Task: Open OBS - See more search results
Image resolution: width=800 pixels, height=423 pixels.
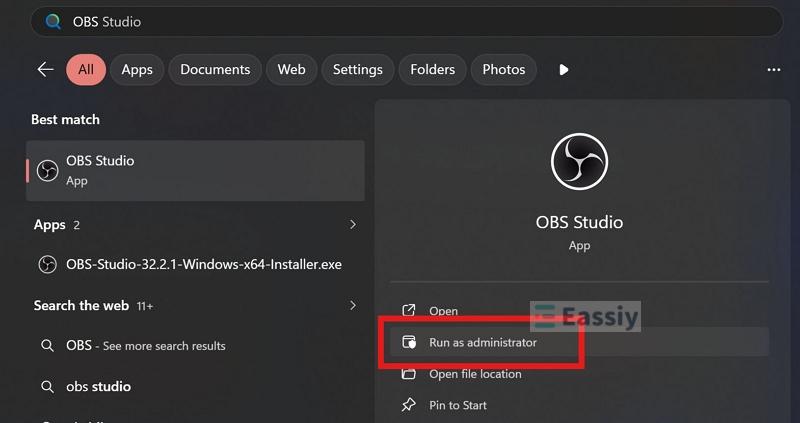Action: (x=195, y=345)
